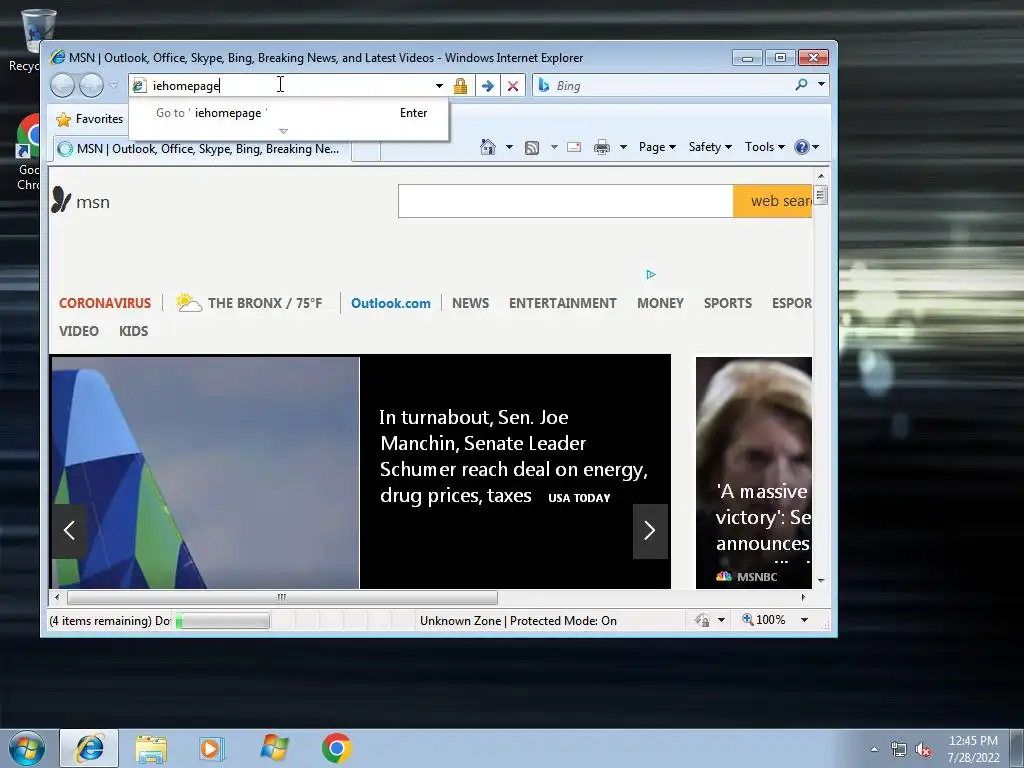Click the Back navigation button

[x=63, y=86]
